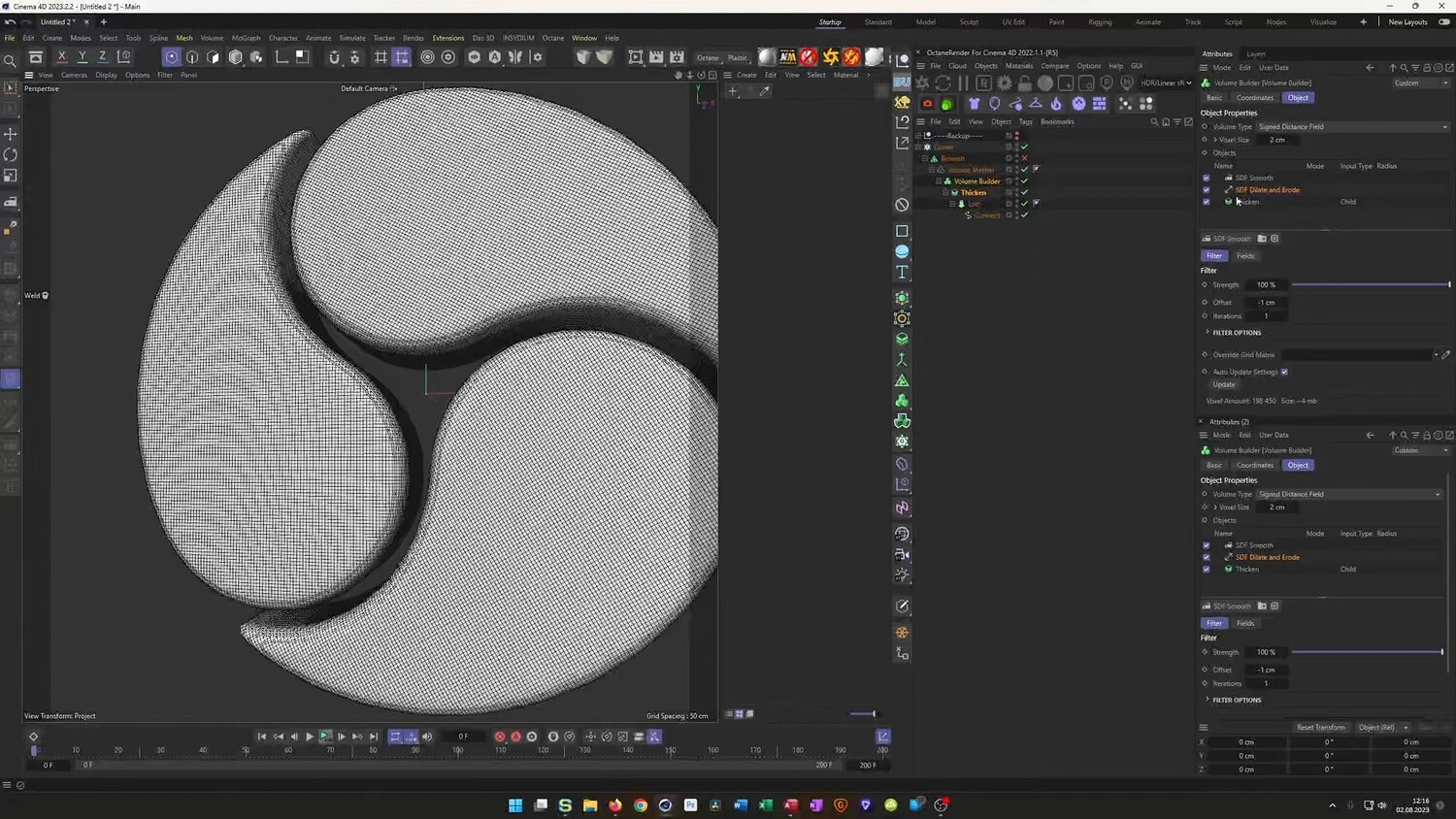
Task: Enable the Remesh object via its red X
Action: click(x=1024, y=158)
